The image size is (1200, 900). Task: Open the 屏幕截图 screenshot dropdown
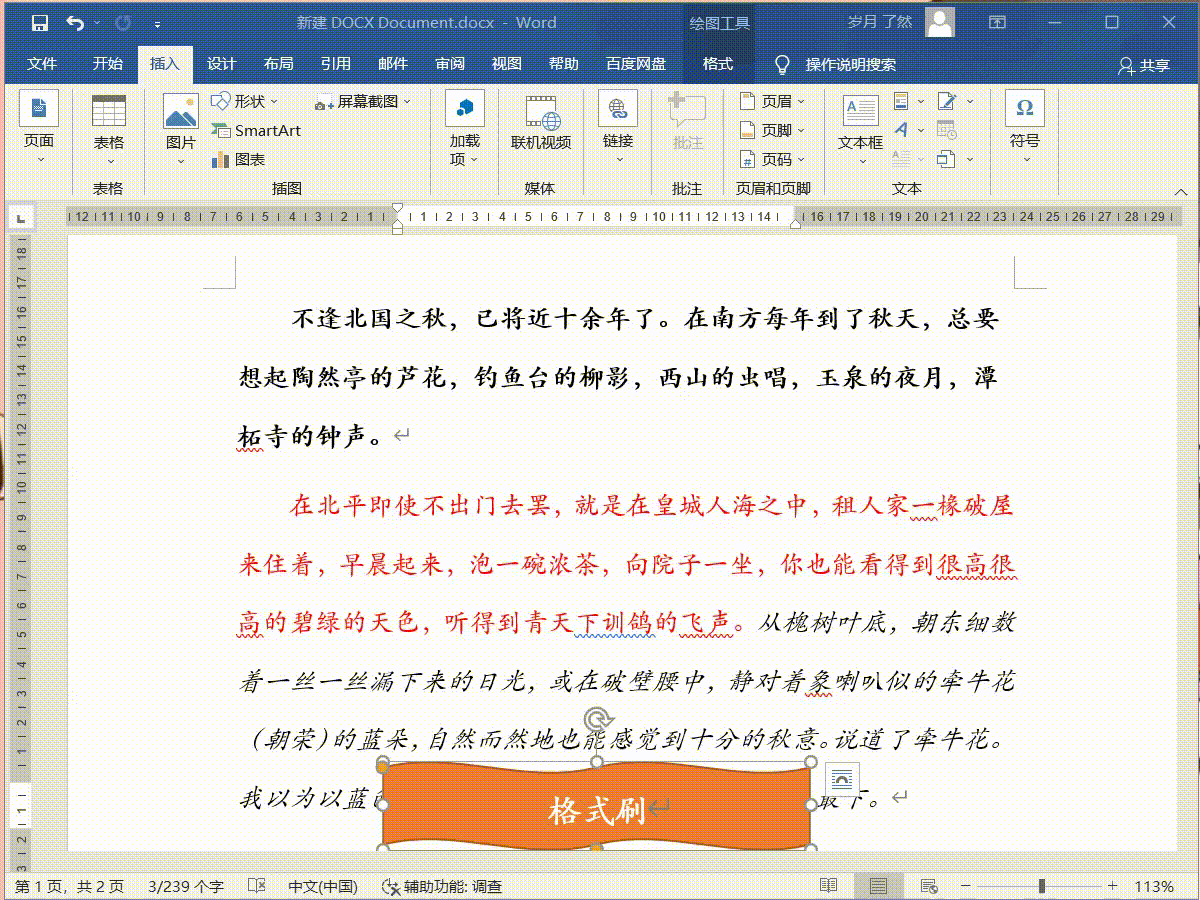coord(363,101)
